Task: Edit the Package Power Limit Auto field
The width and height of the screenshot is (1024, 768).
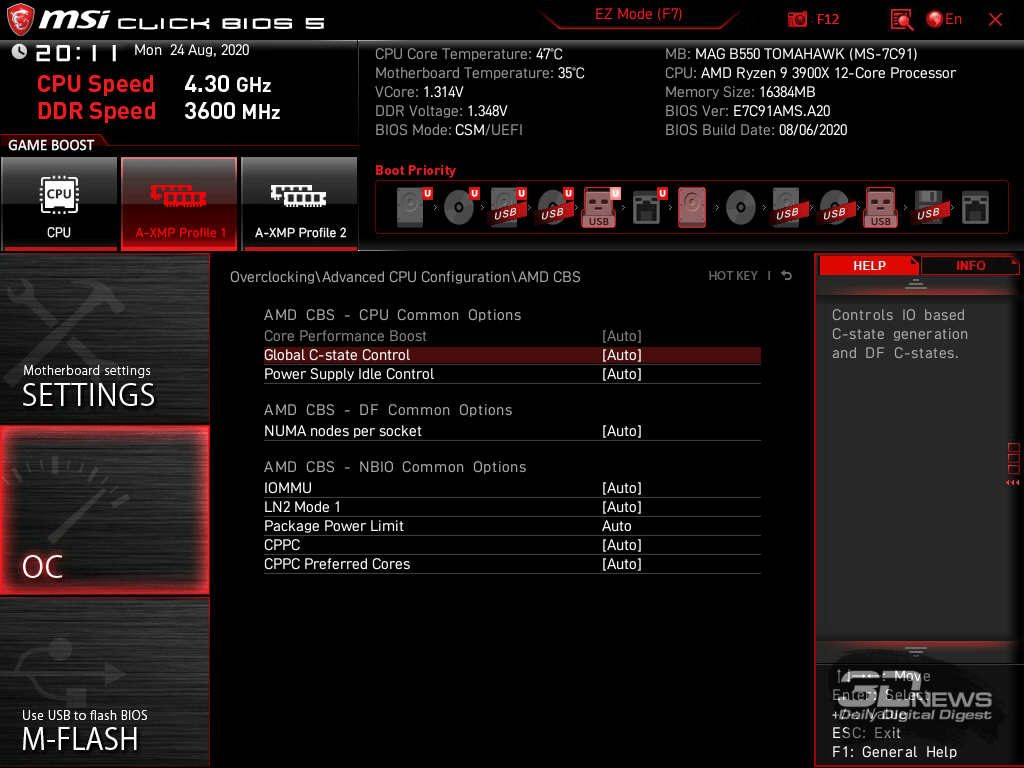Action: 616,526
